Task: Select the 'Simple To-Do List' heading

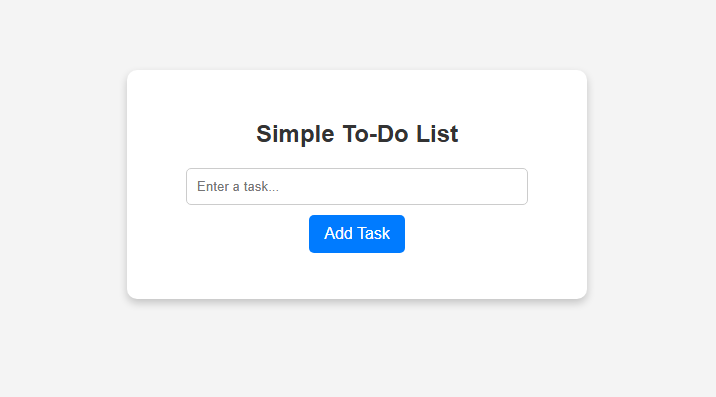Action: [x=357, y=134]
